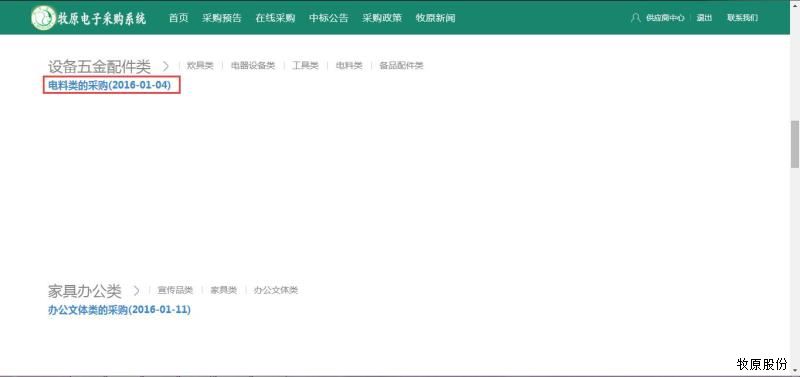Open 办公文体类的采购(2016-01-11) purchase link
The width and height of the screenshot is (800, 377).
119,310
